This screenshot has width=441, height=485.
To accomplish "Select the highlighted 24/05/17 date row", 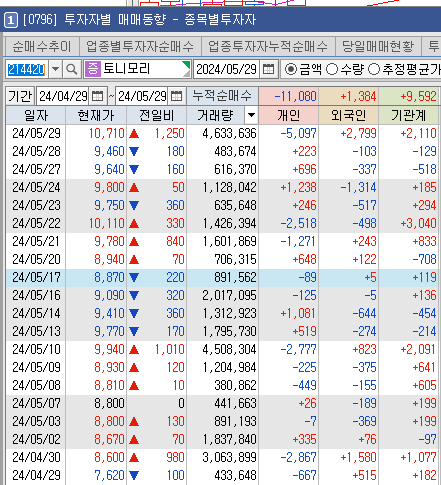I will (36, 277).
